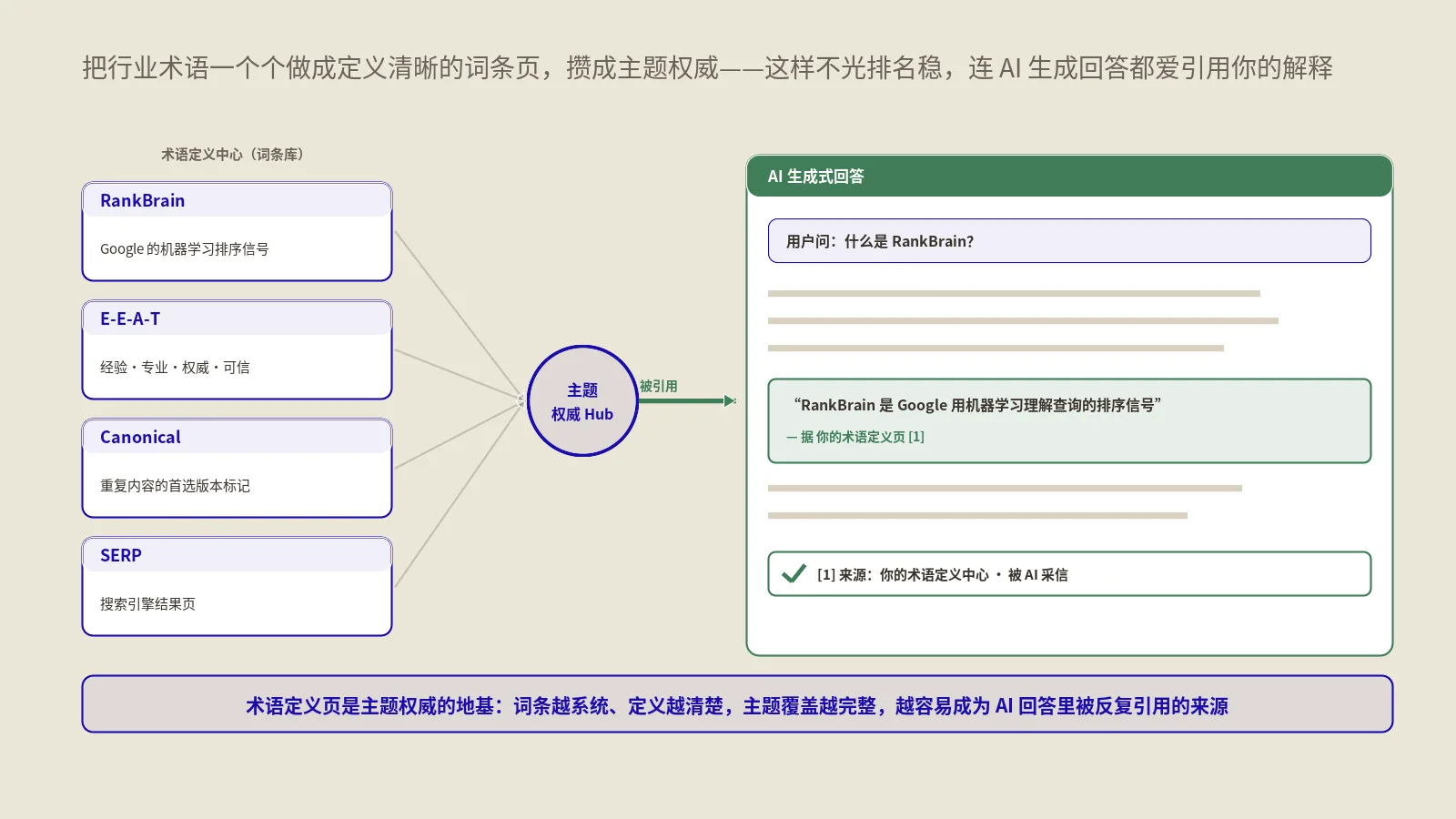
Task: Click the '— 据 你的术语定义页 [1]' citation
Action: coord(855,437)
